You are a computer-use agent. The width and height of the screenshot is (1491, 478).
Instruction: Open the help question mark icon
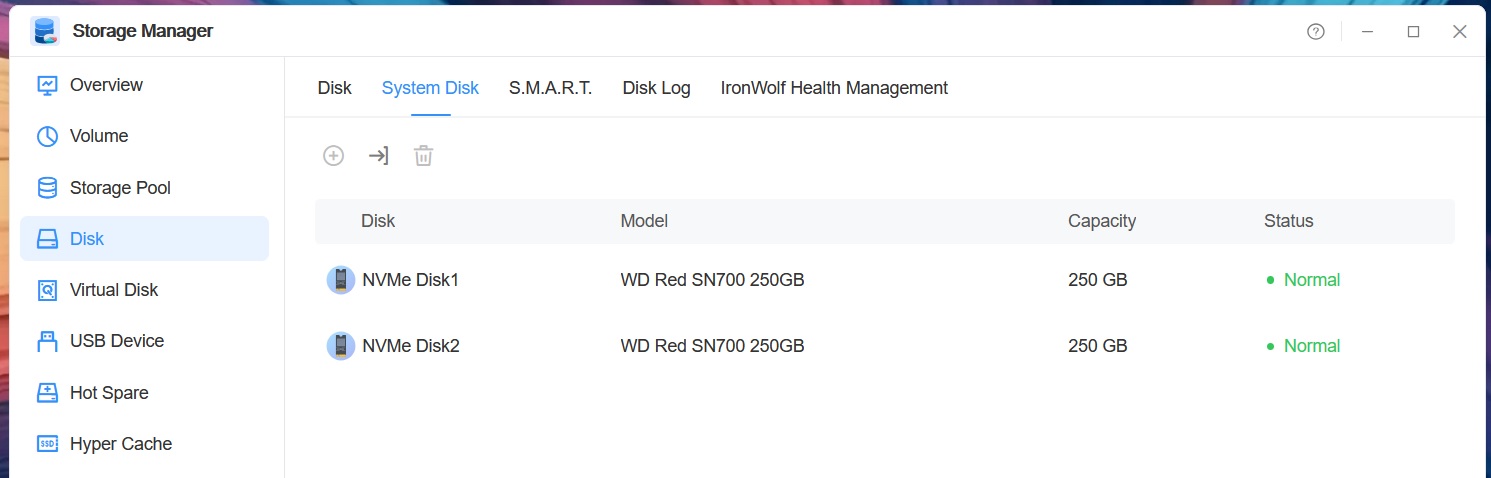tap(1316, 32)
